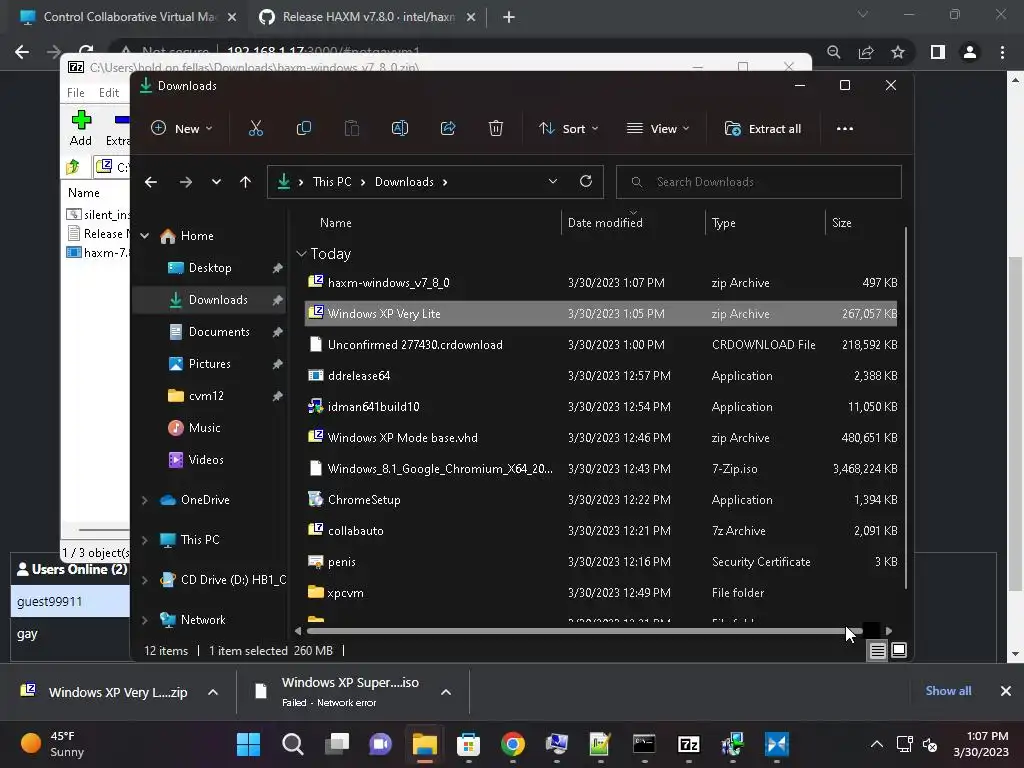Select the Windows_8.1_Google_Chromium ISO file
Viewport: 1024px width, 768px height.
[601, 469]
